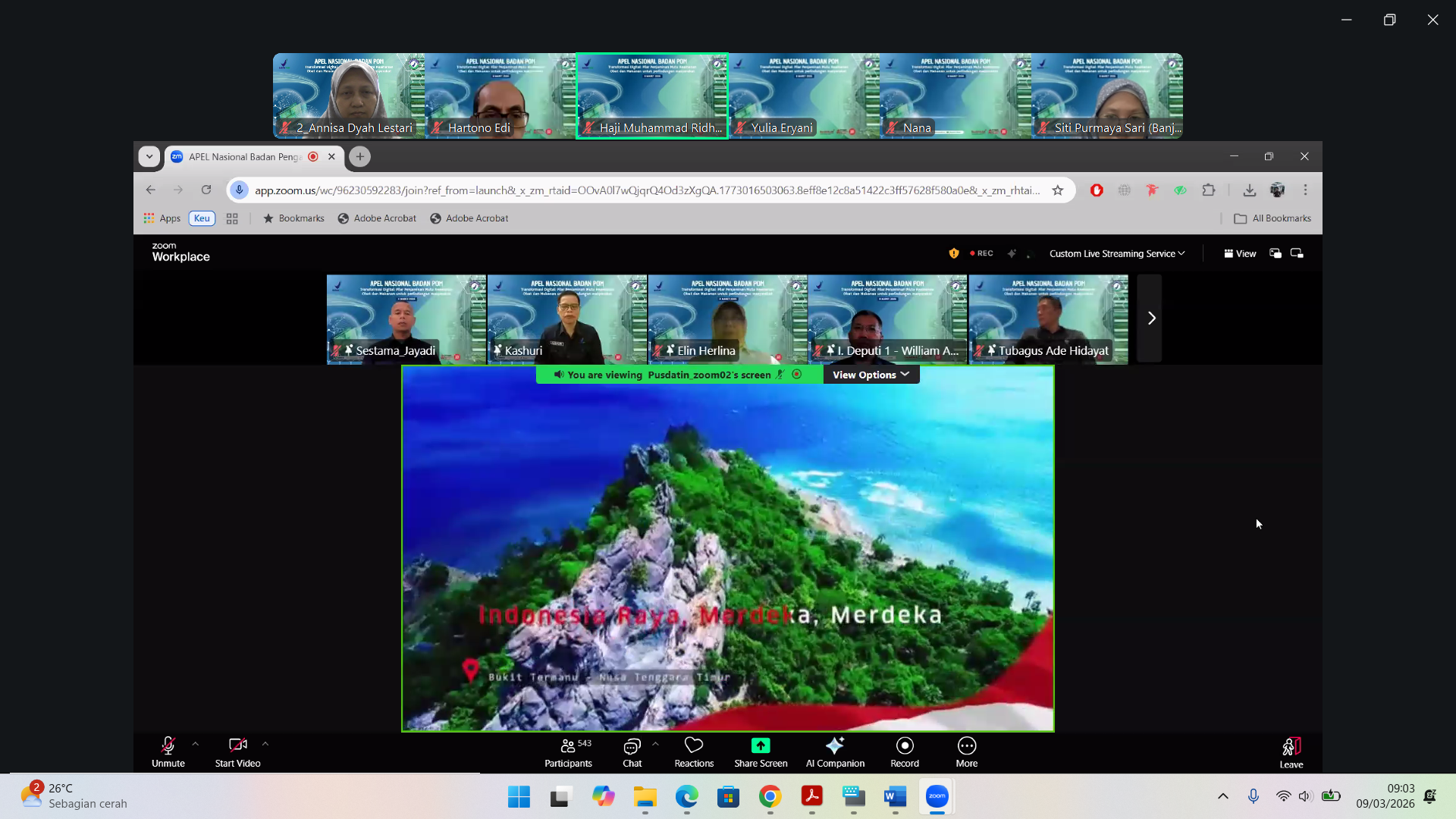The height and width of the screenshot is (819, 1456).
Task: Click the Record icon
Action: point(904,746)
